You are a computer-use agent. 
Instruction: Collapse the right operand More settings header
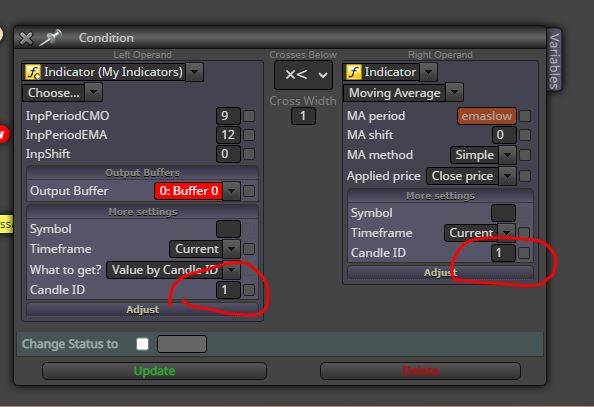tap(440, 196)
